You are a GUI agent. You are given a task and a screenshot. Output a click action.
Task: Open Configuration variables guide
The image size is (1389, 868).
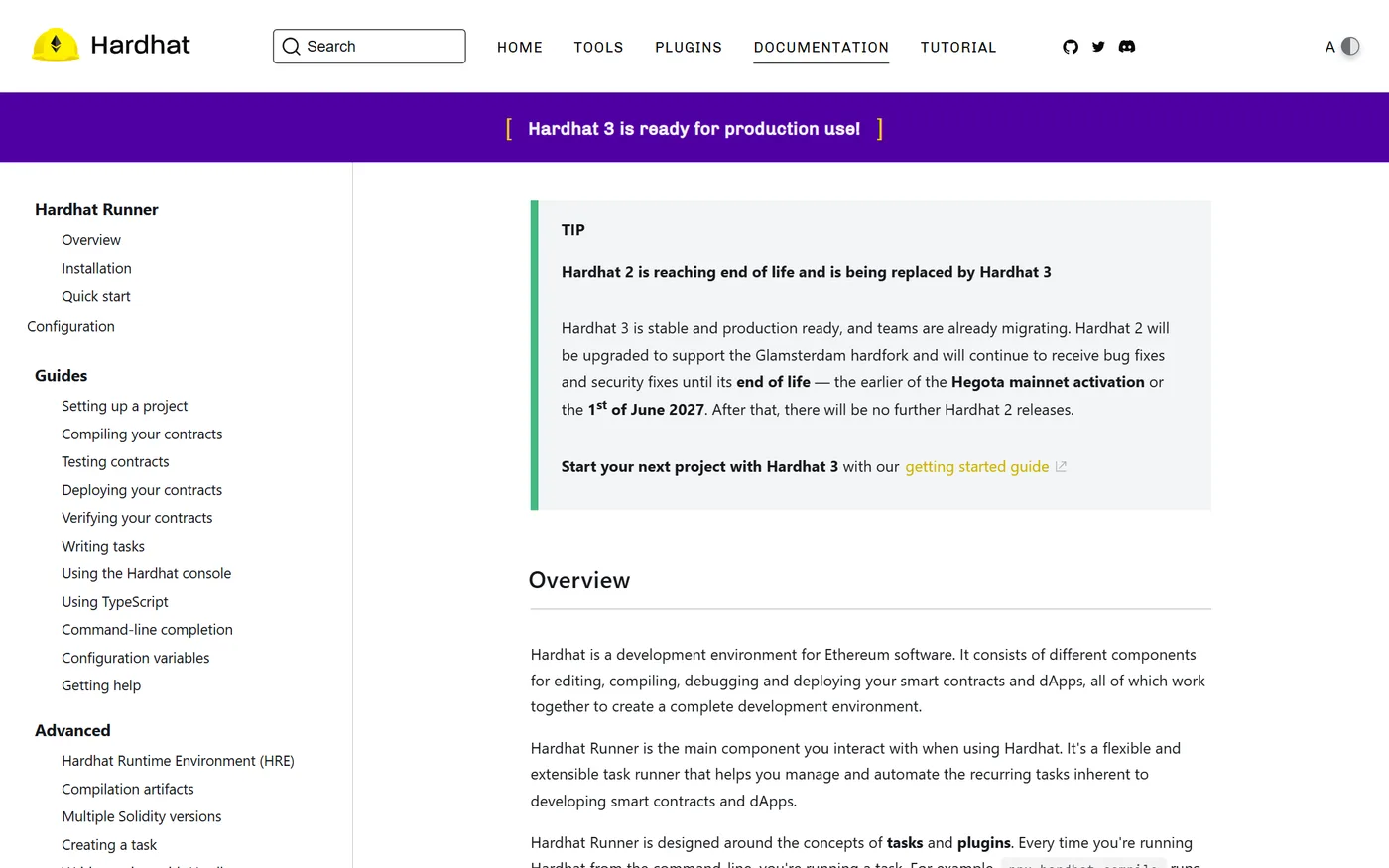click(136, 658)
